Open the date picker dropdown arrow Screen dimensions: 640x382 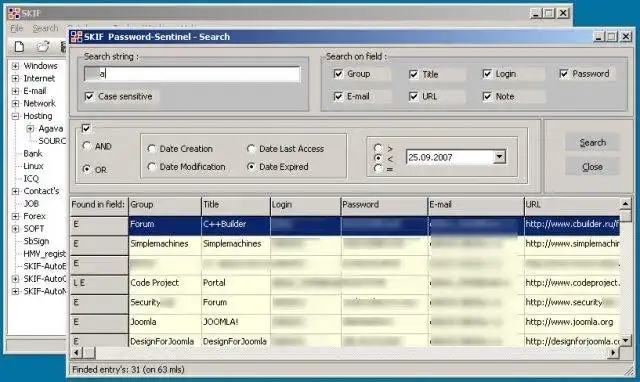pyautogui.click(x=499, y=157)
